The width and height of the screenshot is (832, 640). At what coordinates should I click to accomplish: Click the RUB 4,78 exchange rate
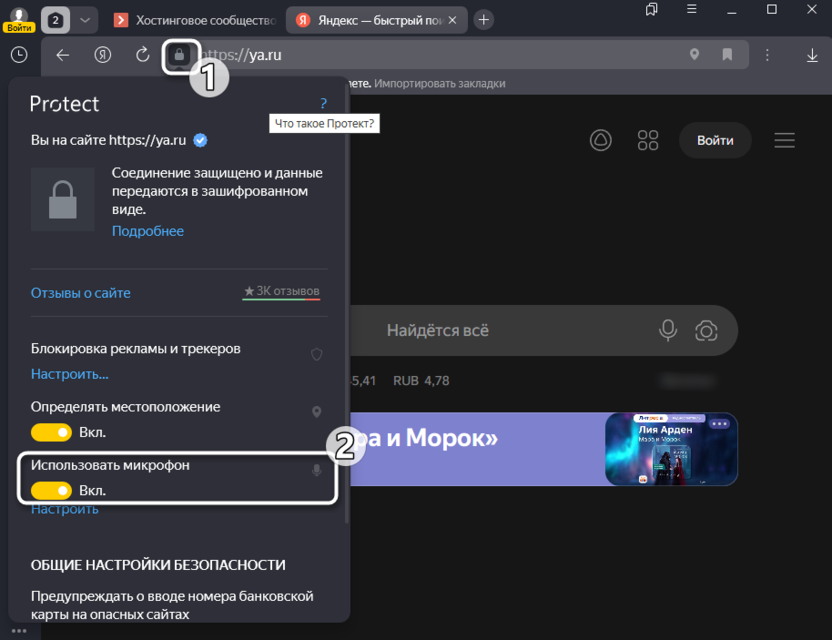[x=421, y=380]
